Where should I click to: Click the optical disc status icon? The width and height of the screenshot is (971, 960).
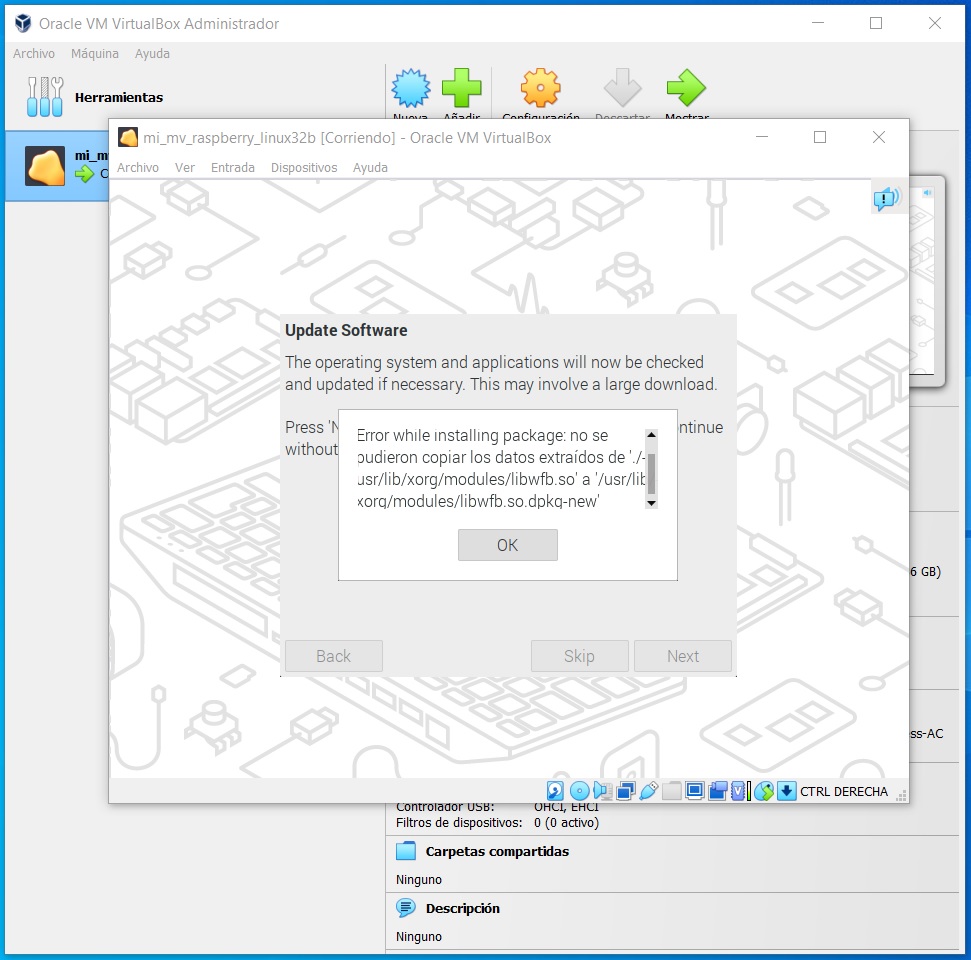tap(579, 791)
